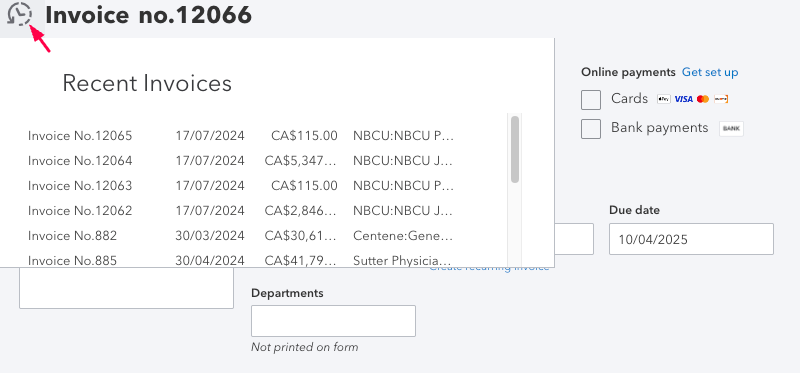The height and width of the screenshot is (373, 800).
Task: Click the Get set up link
Action: pos(710,72)
